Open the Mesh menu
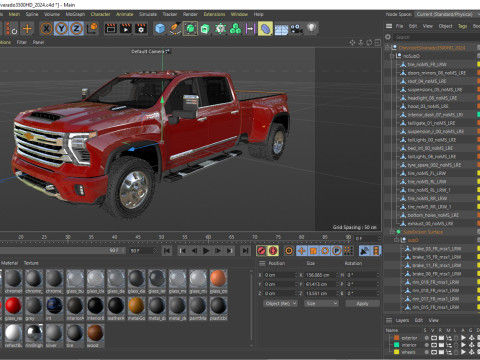 click(14, 14)
